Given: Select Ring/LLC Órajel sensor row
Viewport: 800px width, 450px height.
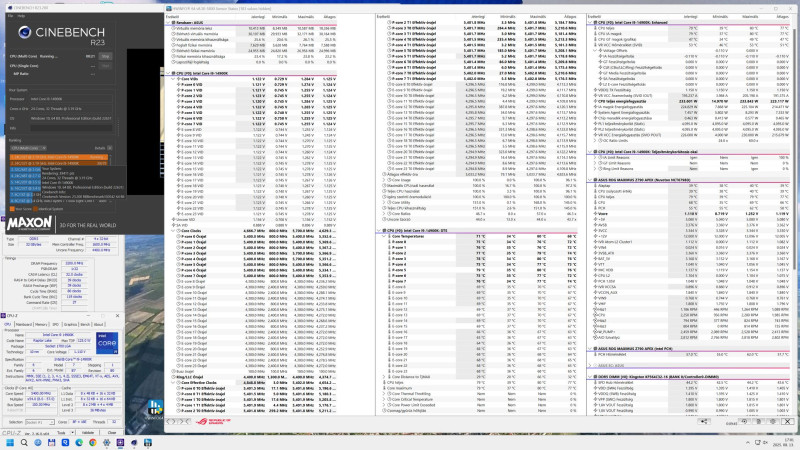Looking at the screenshot, I should 254,377.
